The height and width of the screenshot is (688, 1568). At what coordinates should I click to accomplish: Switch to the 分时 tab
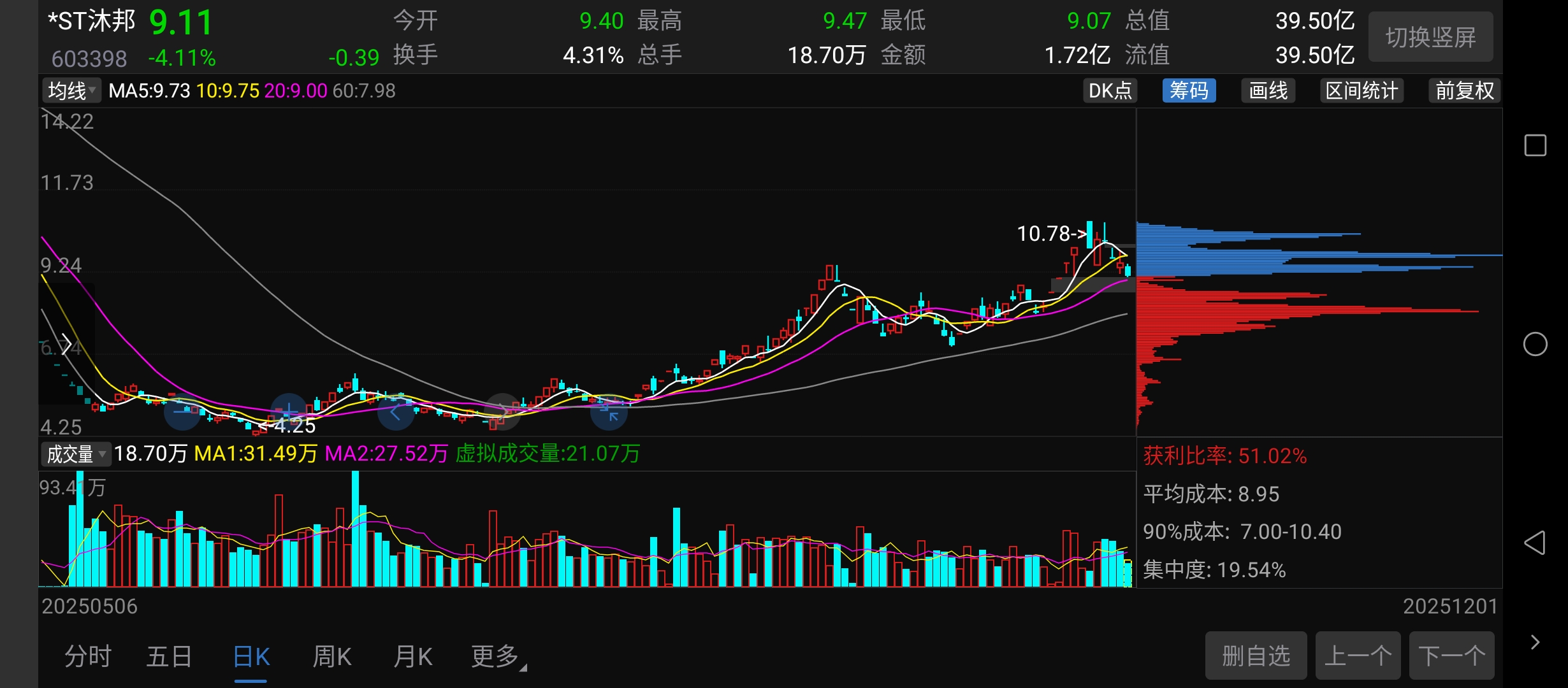click(x=88, y=656)
